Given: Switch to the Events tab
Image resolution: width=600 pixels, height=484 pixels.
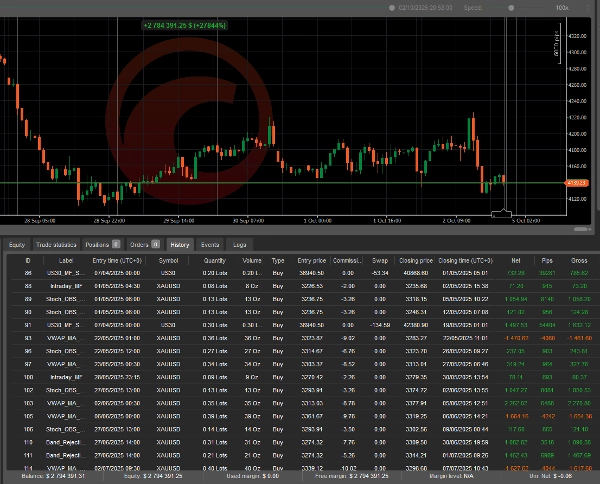Looking at the screenshot, I should tap(210, 244).
